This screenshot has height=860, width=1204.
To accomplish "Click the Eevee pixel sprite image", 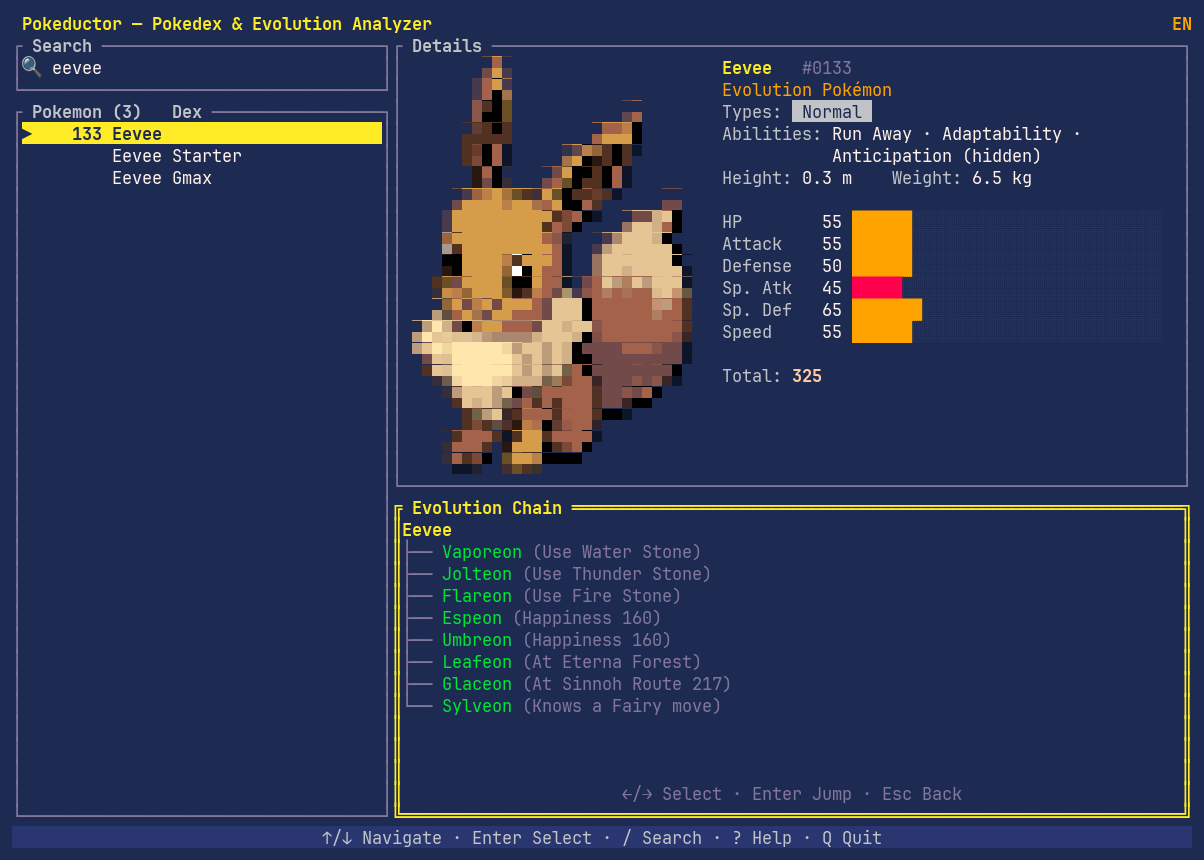I will [550, 265].
